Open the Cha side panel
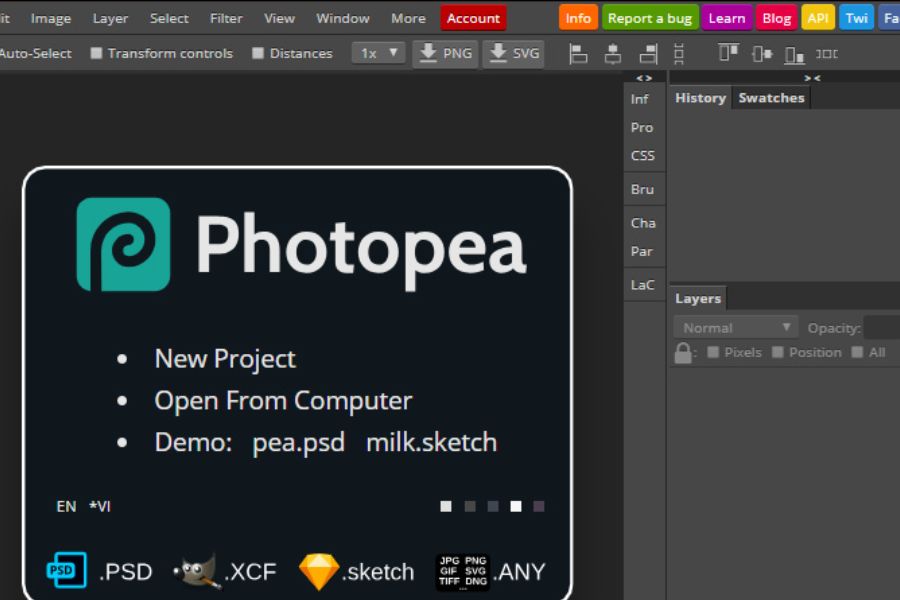This screenshot has height=600, width=900. tap(643, 223)
